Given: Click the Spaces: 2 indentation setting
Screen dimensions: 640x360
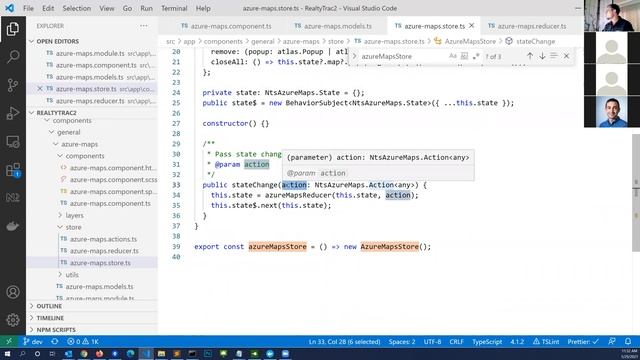Looking at the screenshot, I should 402,342.
